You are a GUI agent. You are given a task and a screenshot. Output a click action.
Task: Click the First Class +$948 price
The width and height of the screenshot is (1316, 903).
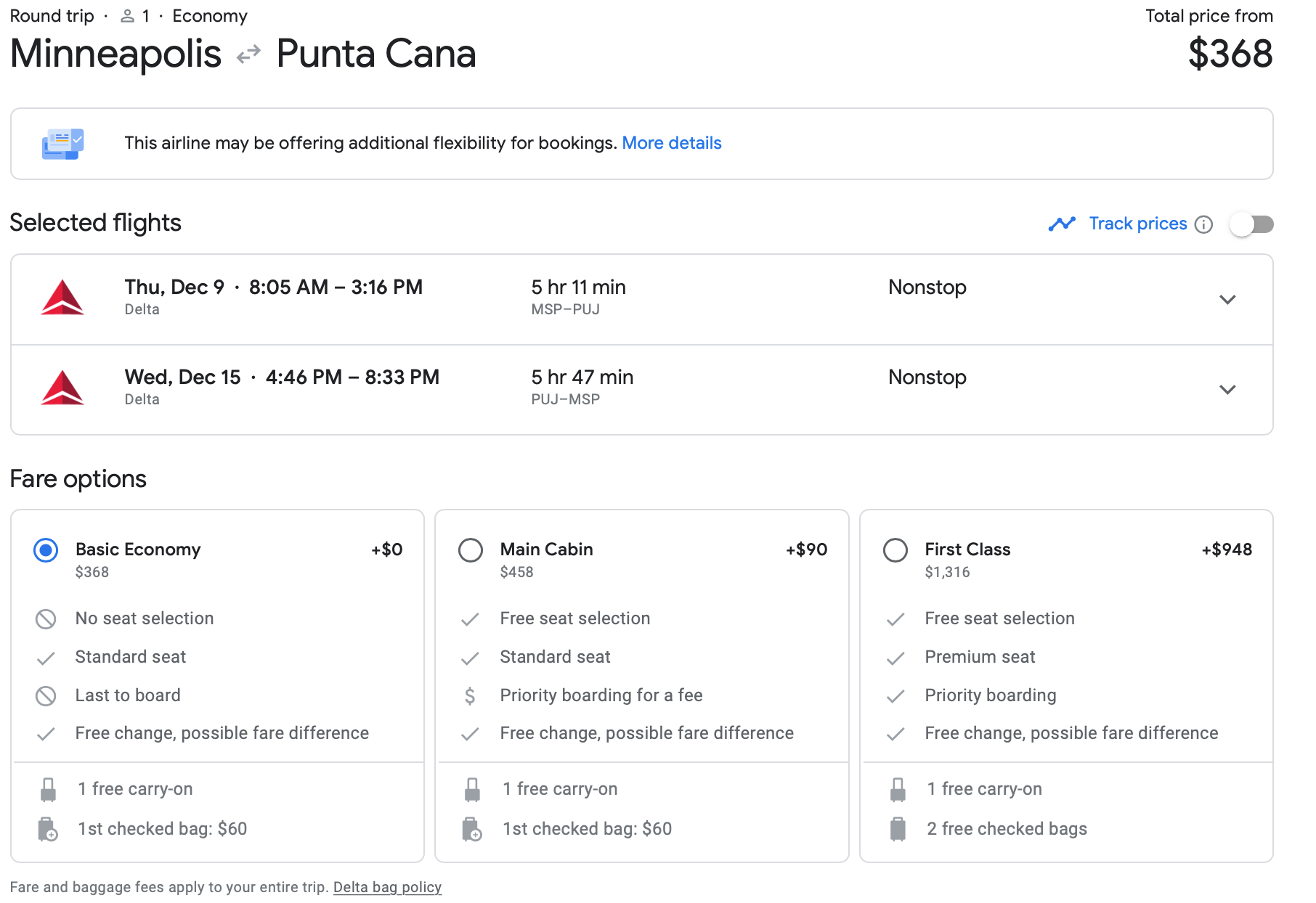(1226, 549)
